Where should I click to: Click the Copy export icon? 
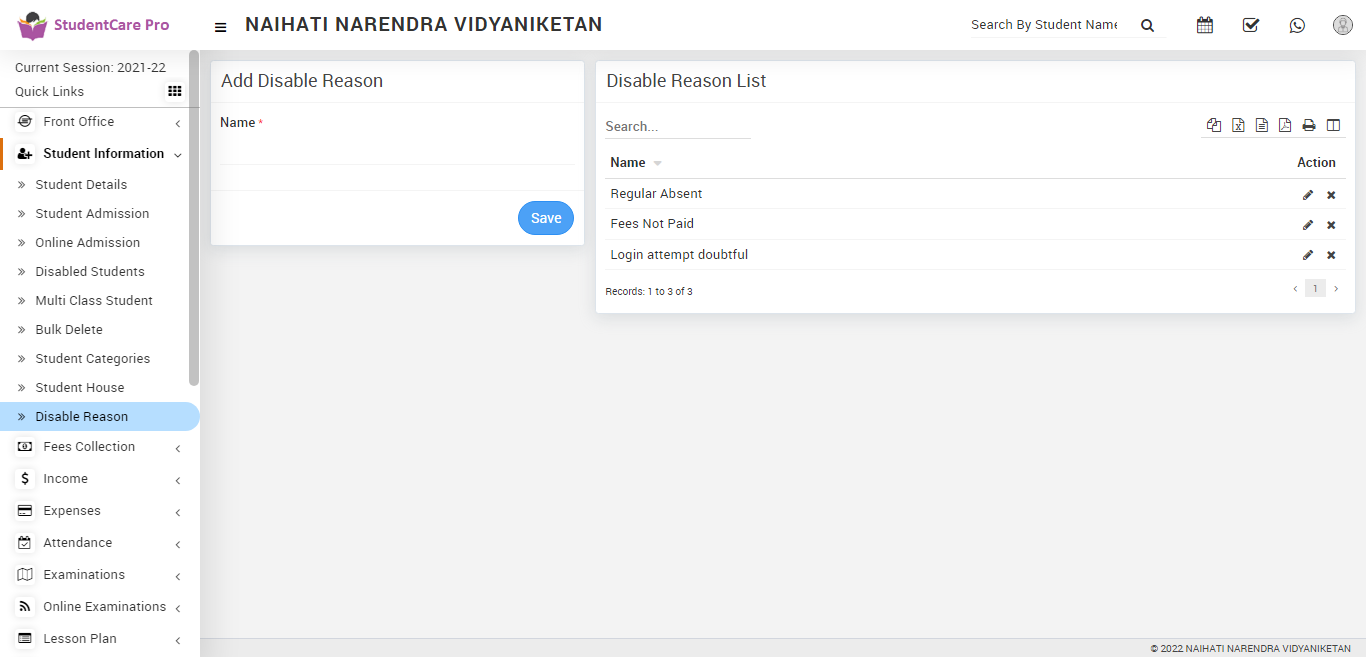[1214, 125]
